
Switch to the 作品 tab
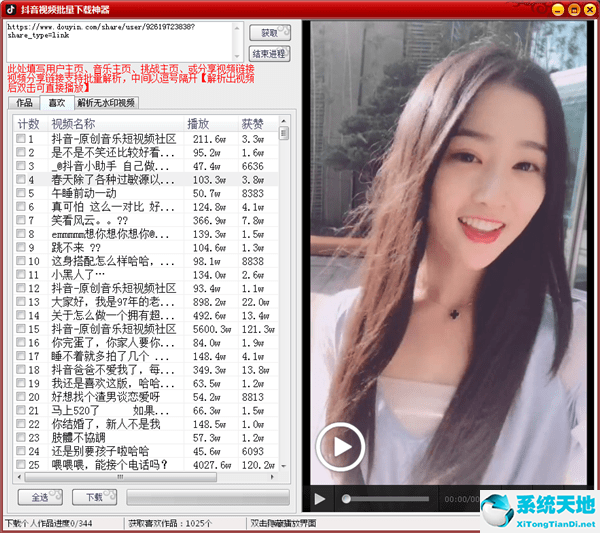pos(24,103)
